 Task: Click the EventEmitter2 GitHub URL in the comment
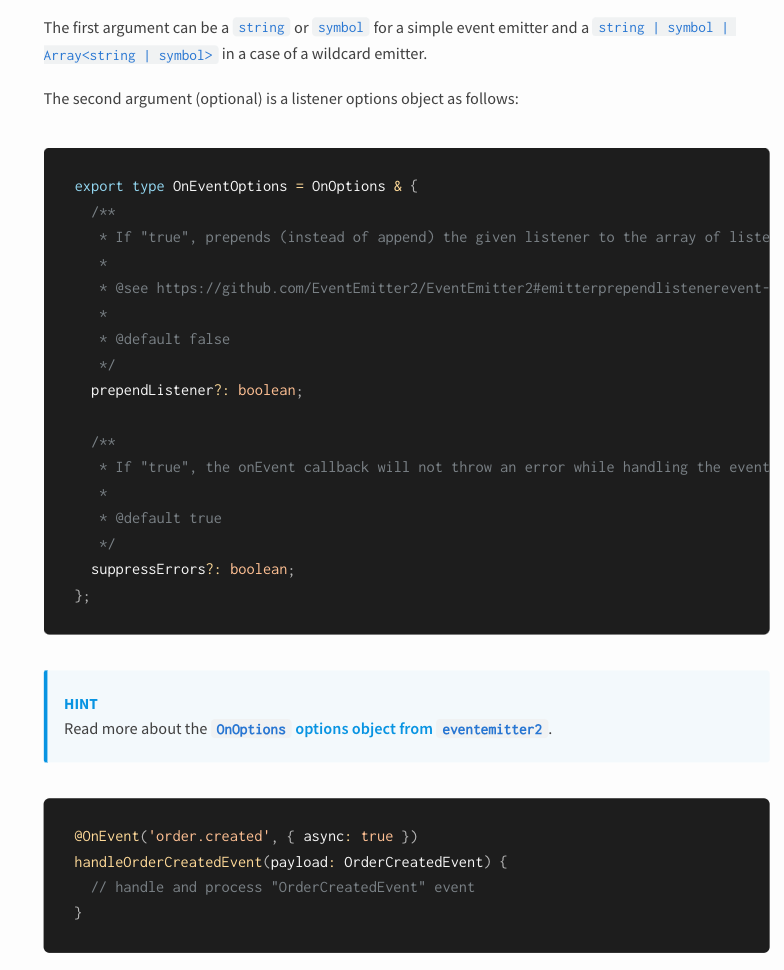[x=462, y=288]
